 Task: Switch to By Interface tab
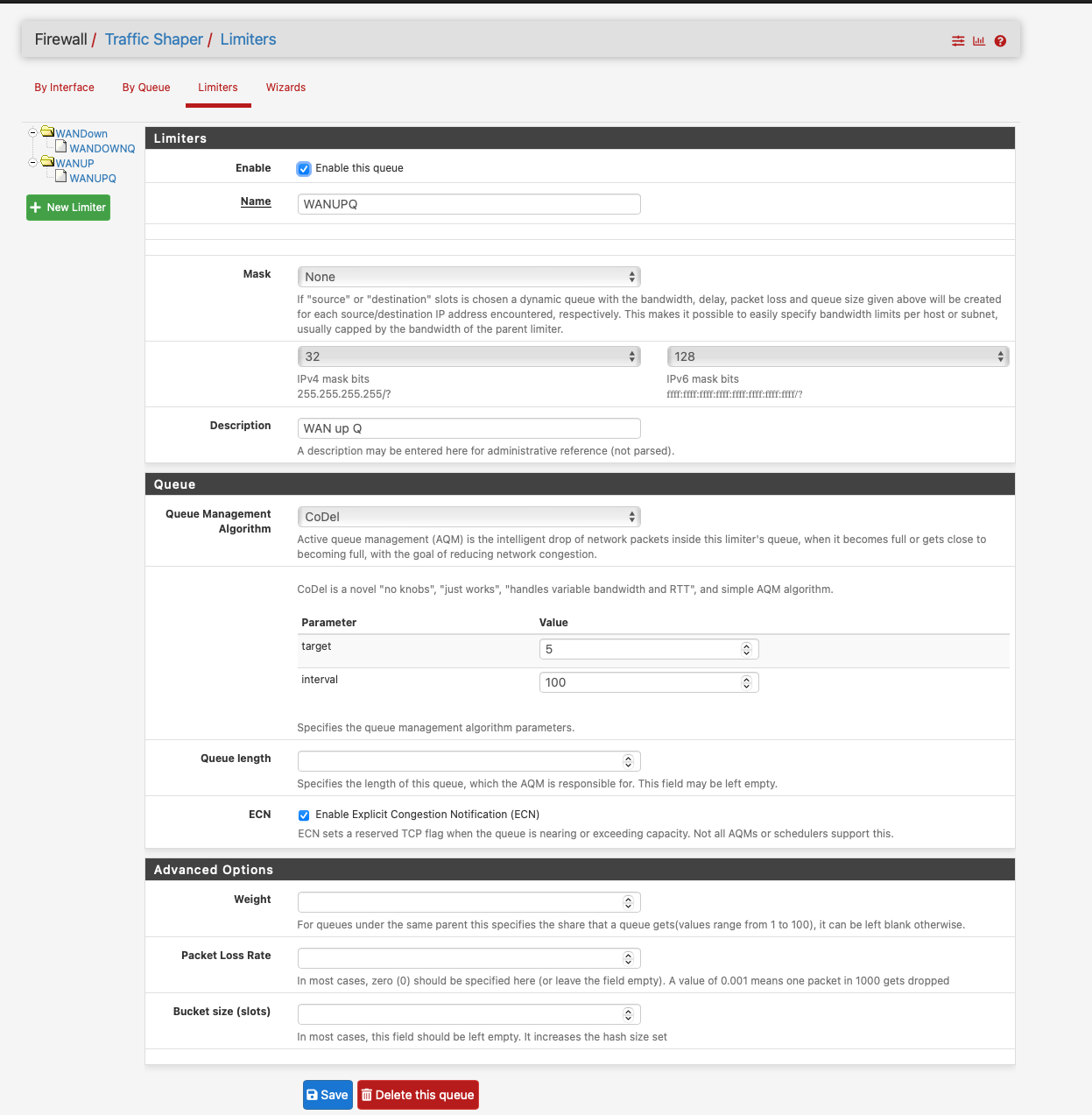[65, 88]
